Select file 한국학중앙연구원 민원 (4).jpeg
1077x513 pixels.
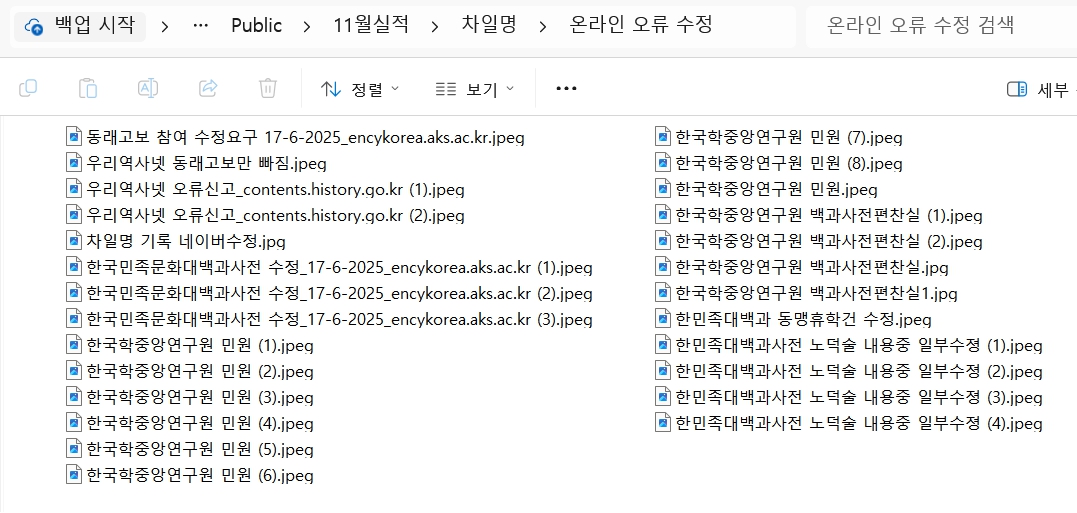point(190,424)
